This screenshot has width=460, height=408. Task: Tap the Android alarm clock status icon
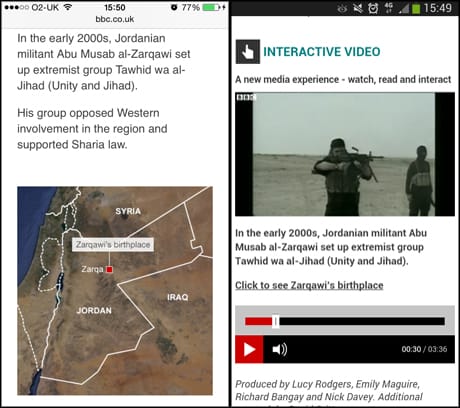pyautogui.click(x=373, y=8)
